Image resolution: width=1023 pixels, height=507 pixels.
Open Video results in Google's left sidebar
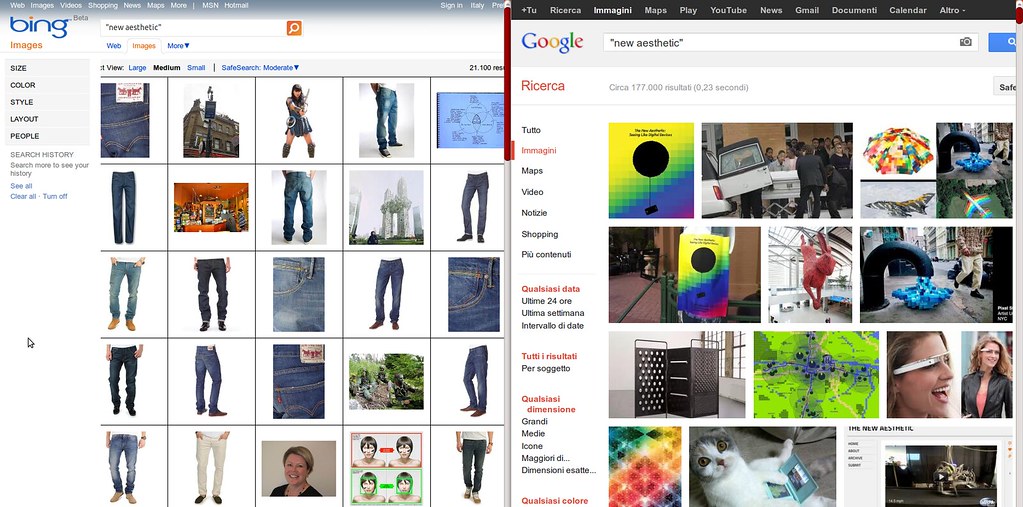532,192
